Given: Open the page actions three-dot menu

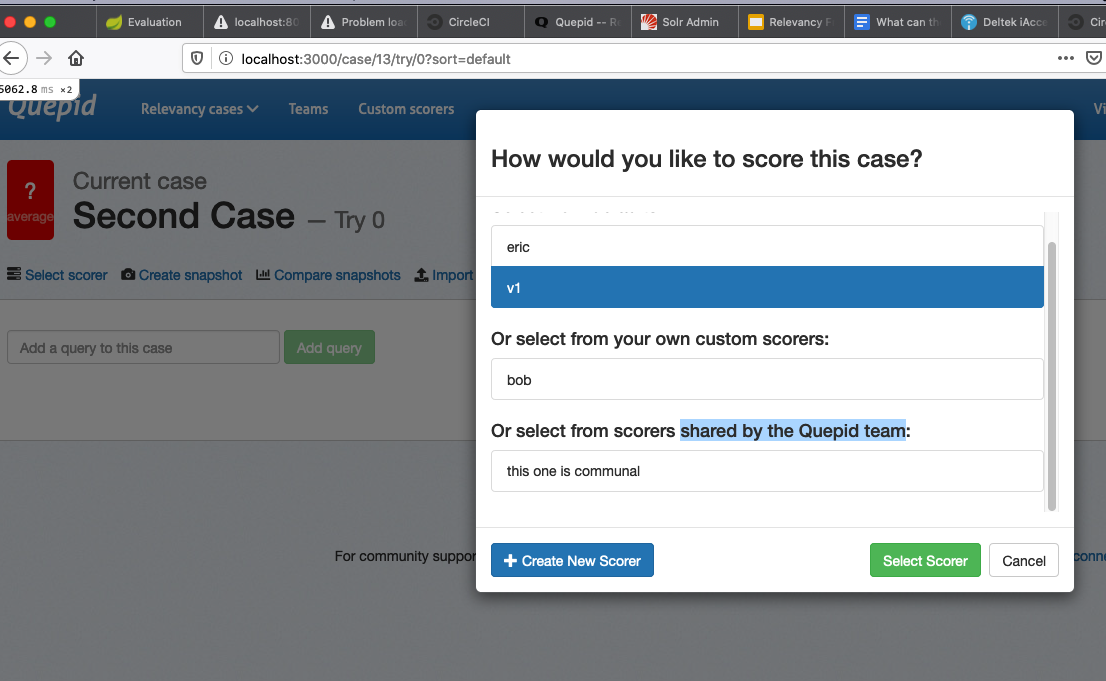Looking at the screenshot, I should tap(1066, 58).
